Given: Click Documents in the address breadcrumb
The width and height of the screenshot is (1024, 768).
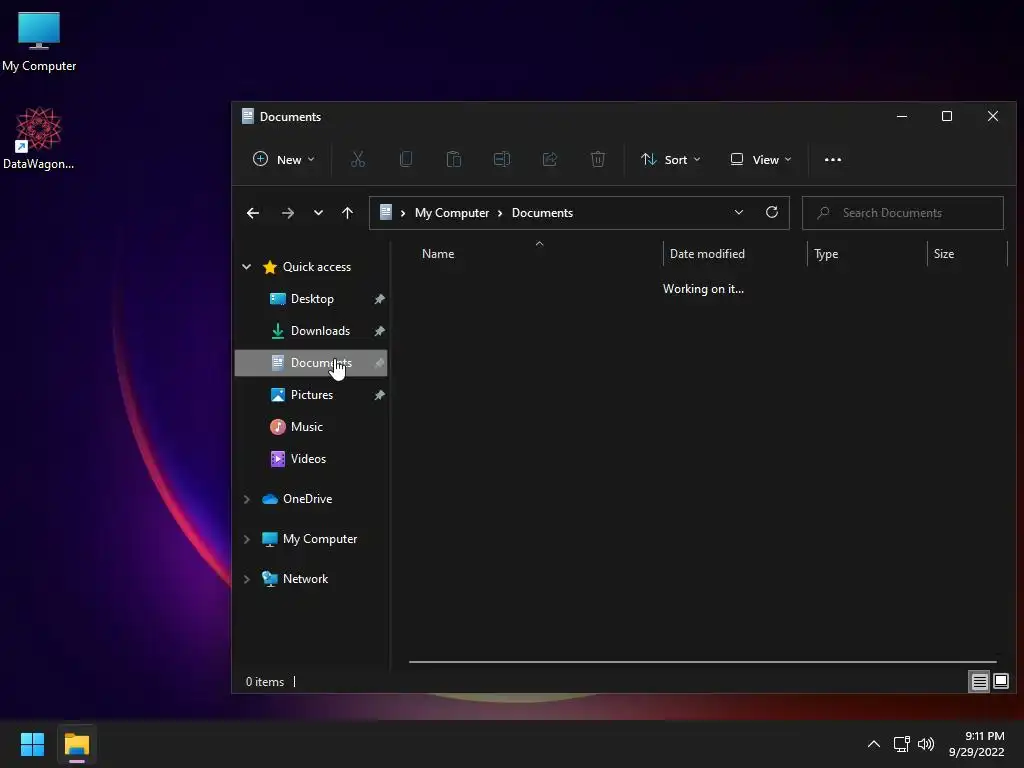Looking at the screenshot, I should [x=542, y=213].
